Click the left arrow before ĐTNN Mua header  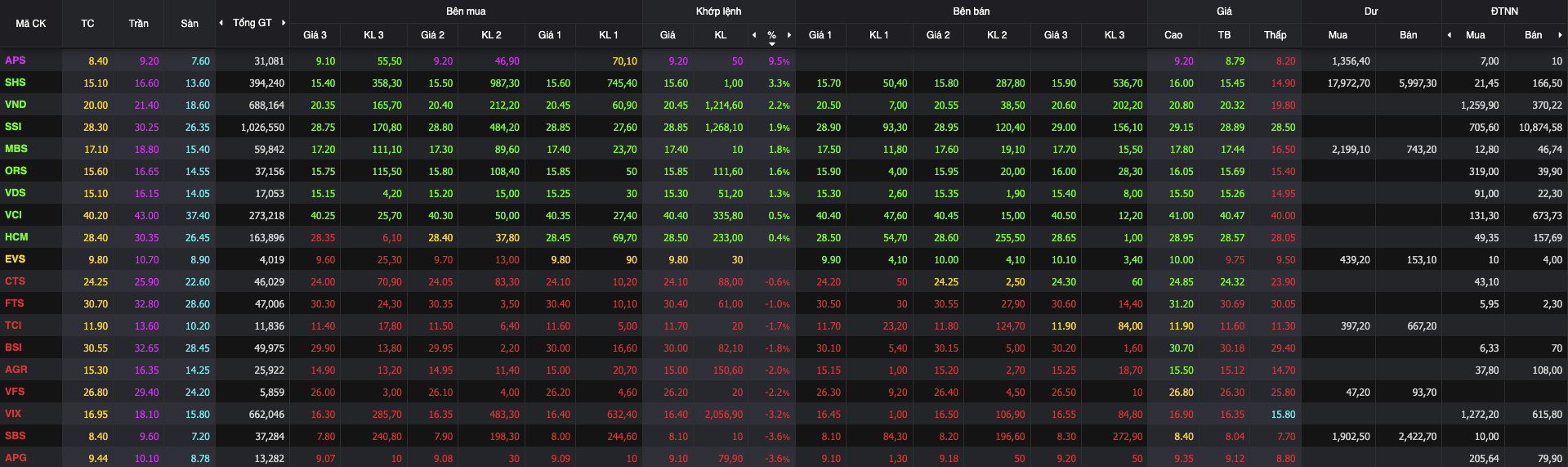(1449, 35)
